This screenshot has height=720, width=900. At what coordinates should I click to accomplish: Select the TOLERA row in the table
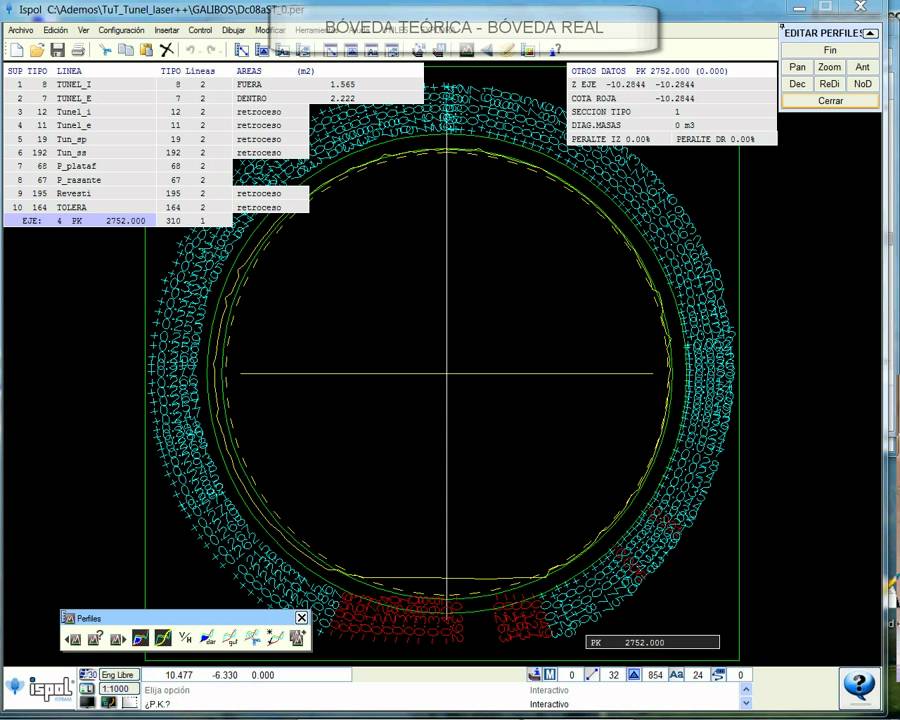(80, 207)
